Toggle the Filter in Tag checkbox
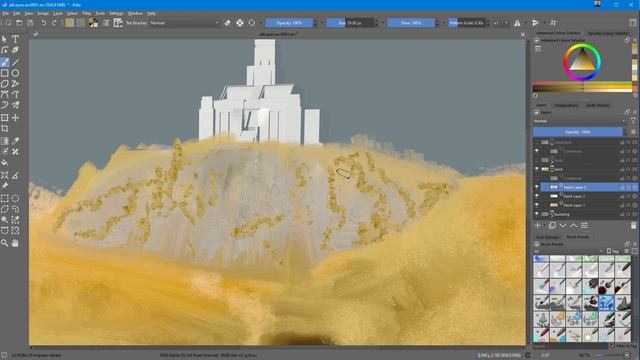The width and height of the screenshot is (640, 360). click(613, 346)
